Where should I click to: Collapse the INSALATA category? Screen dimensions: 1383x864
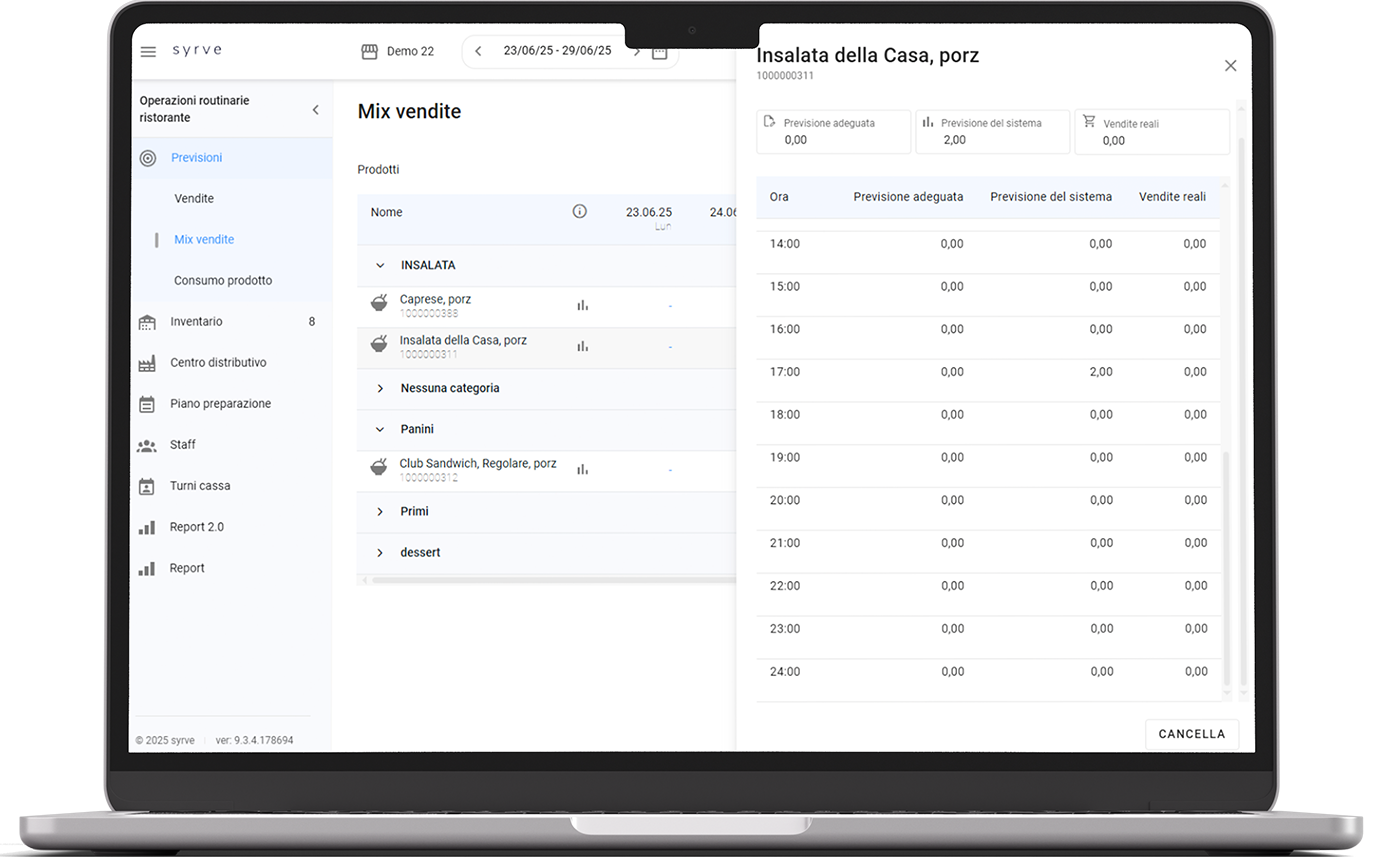click(x=379, y=265)
